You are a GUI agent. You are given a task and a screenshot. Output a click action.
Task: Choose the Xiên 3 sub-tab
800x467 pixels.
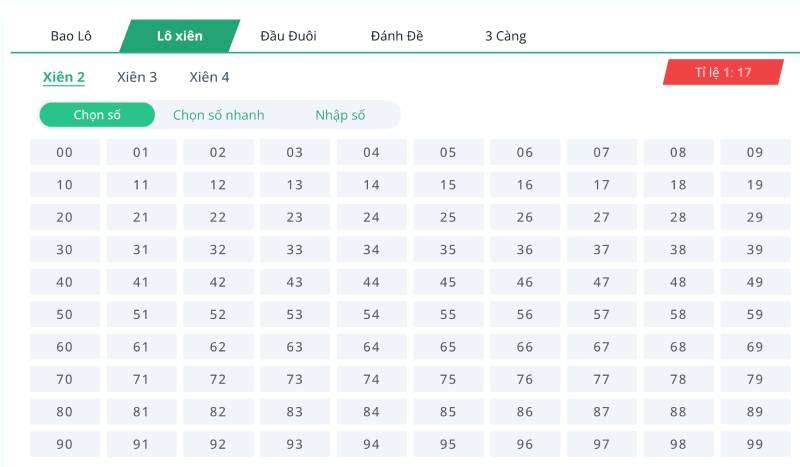pyautogui.click(x=137, y=77)
